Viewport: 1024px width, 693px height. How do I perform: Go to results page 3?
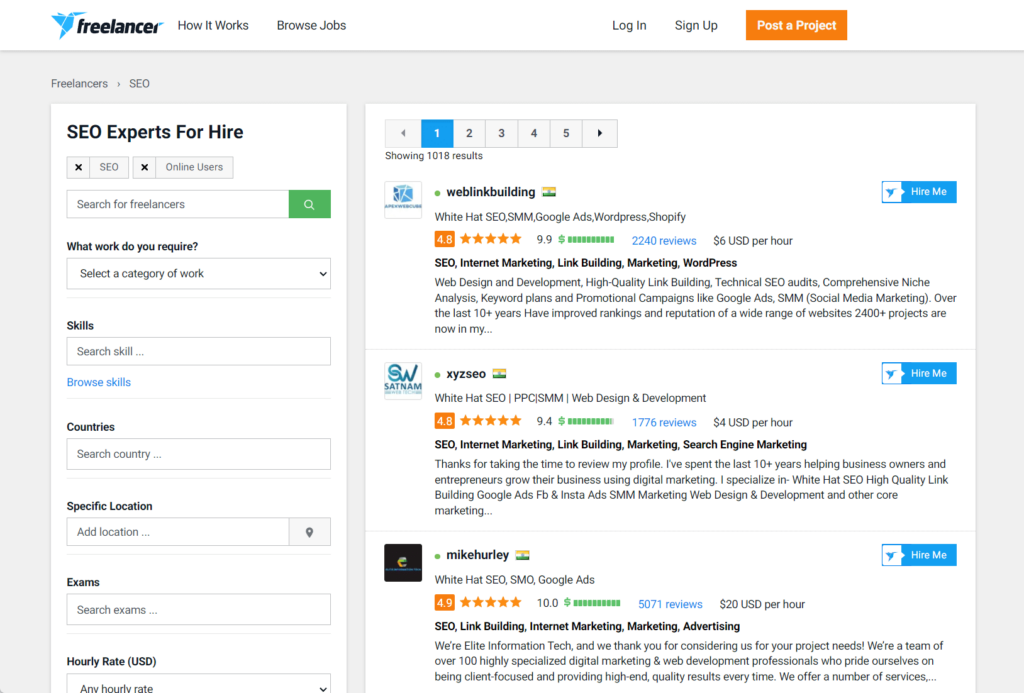502,133
